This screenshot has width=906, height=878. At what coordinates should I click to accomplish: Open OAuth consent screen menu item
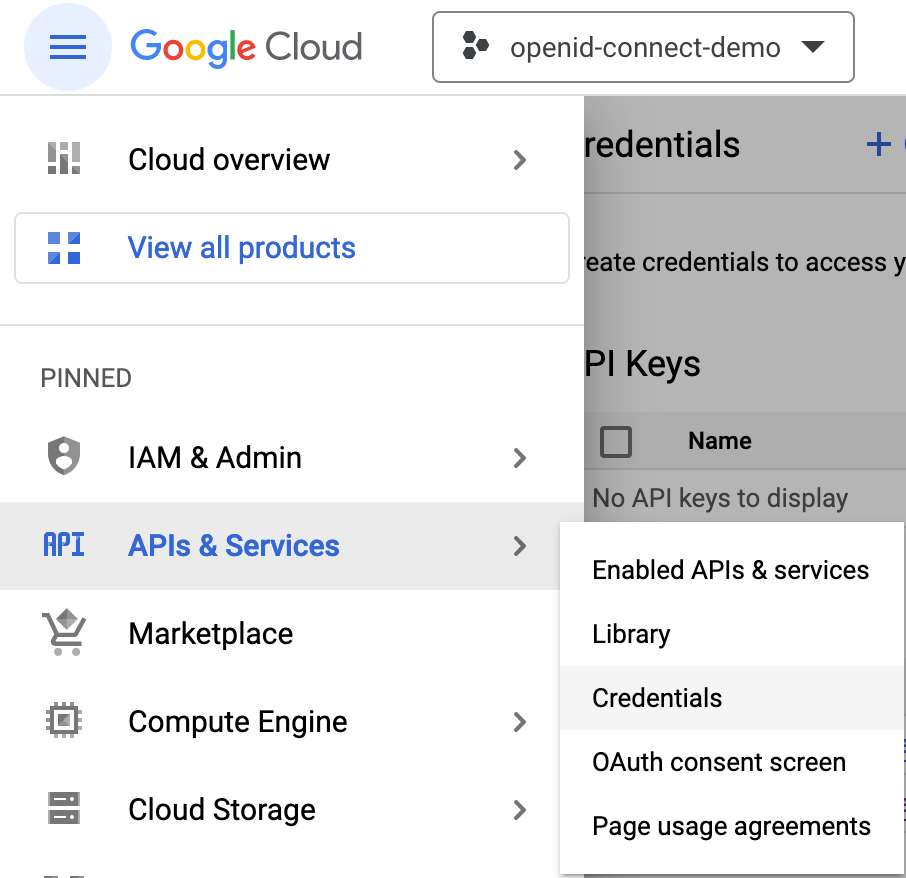719,762
